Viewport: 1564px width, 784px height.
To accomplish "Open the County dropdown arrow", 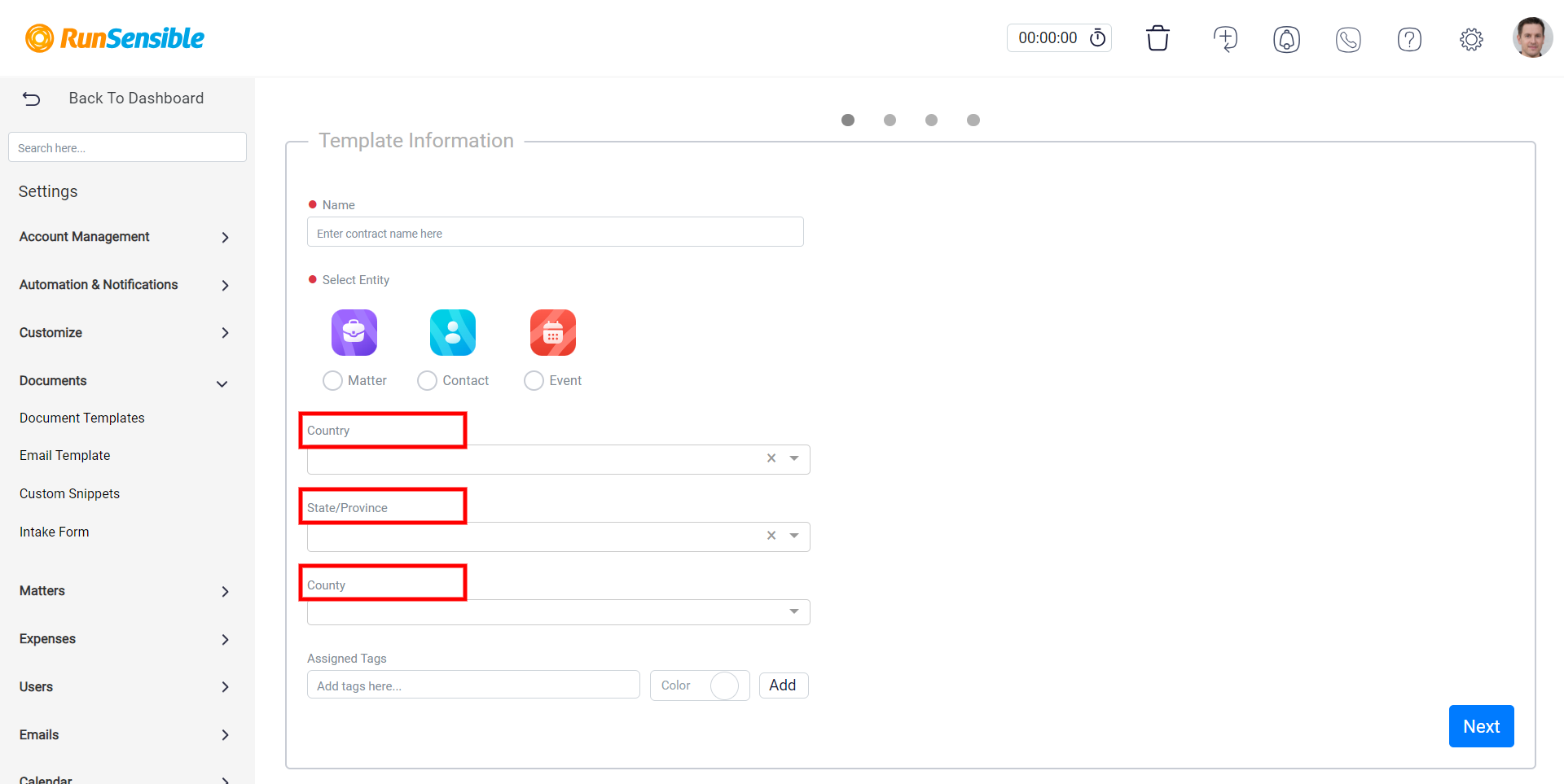I will [x=794, y=611].
